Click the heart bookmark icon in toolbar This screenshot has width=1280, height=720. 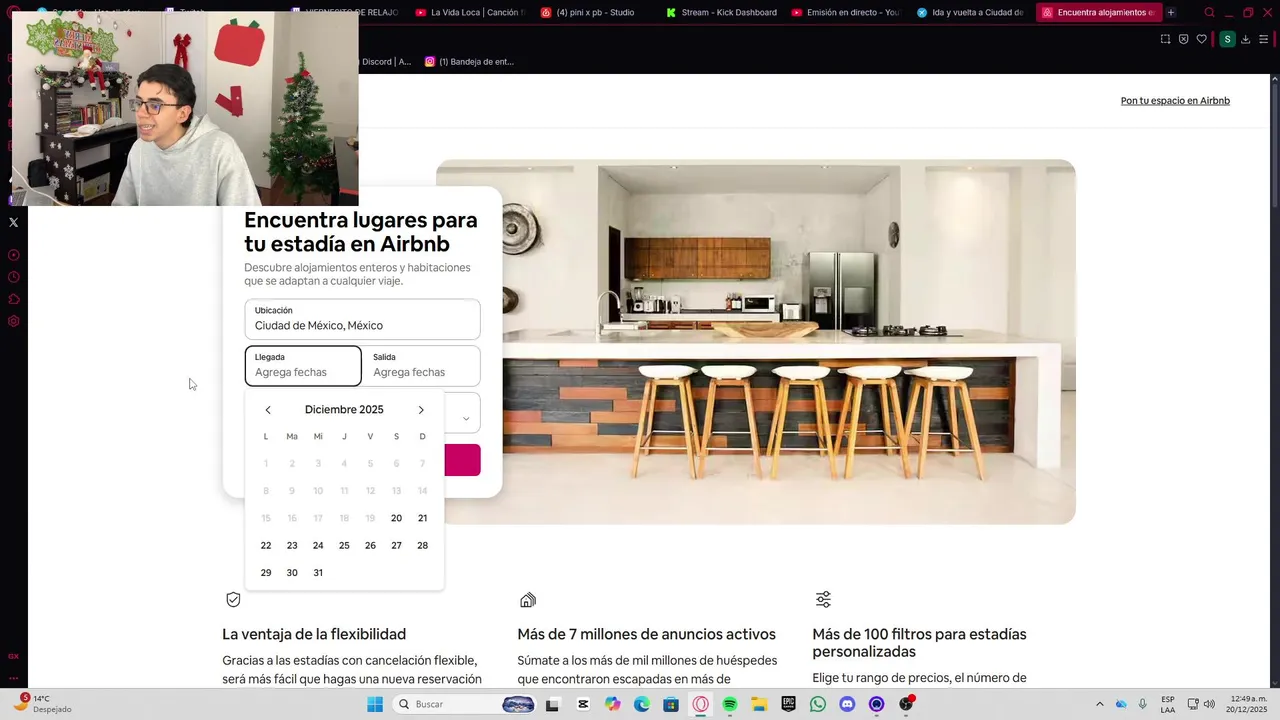coord(1202,39)
